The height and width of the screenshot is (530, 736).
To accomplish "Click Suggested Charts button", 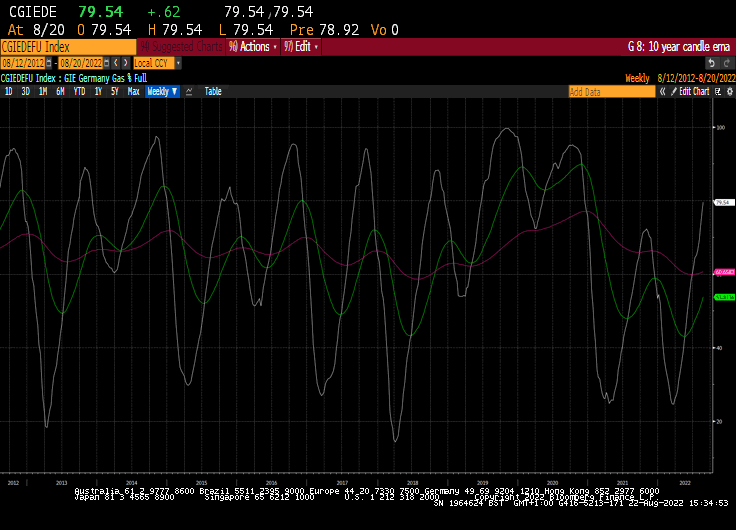I will pyautogui.click(x=181, y=46).
